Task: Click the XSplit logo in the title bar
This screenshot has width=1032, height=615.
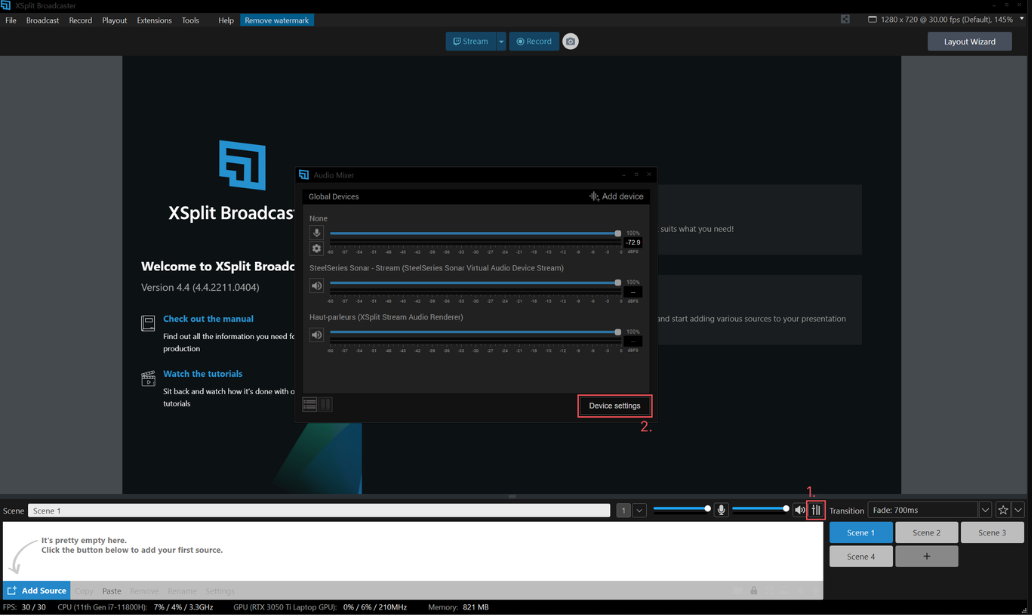Action: [6, 5]
